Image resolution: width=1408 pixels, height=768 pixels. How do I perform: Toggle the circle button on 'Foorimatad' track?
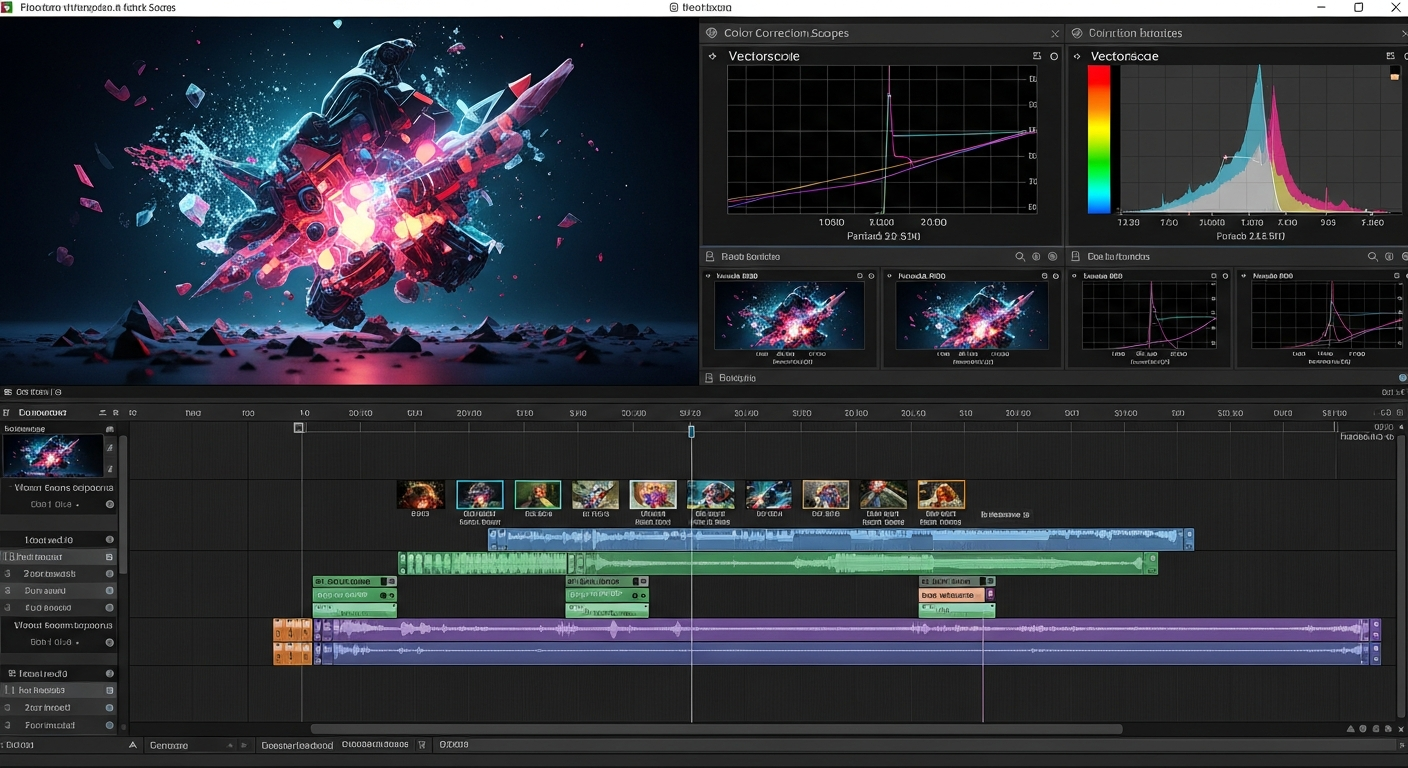coord(110,725)
